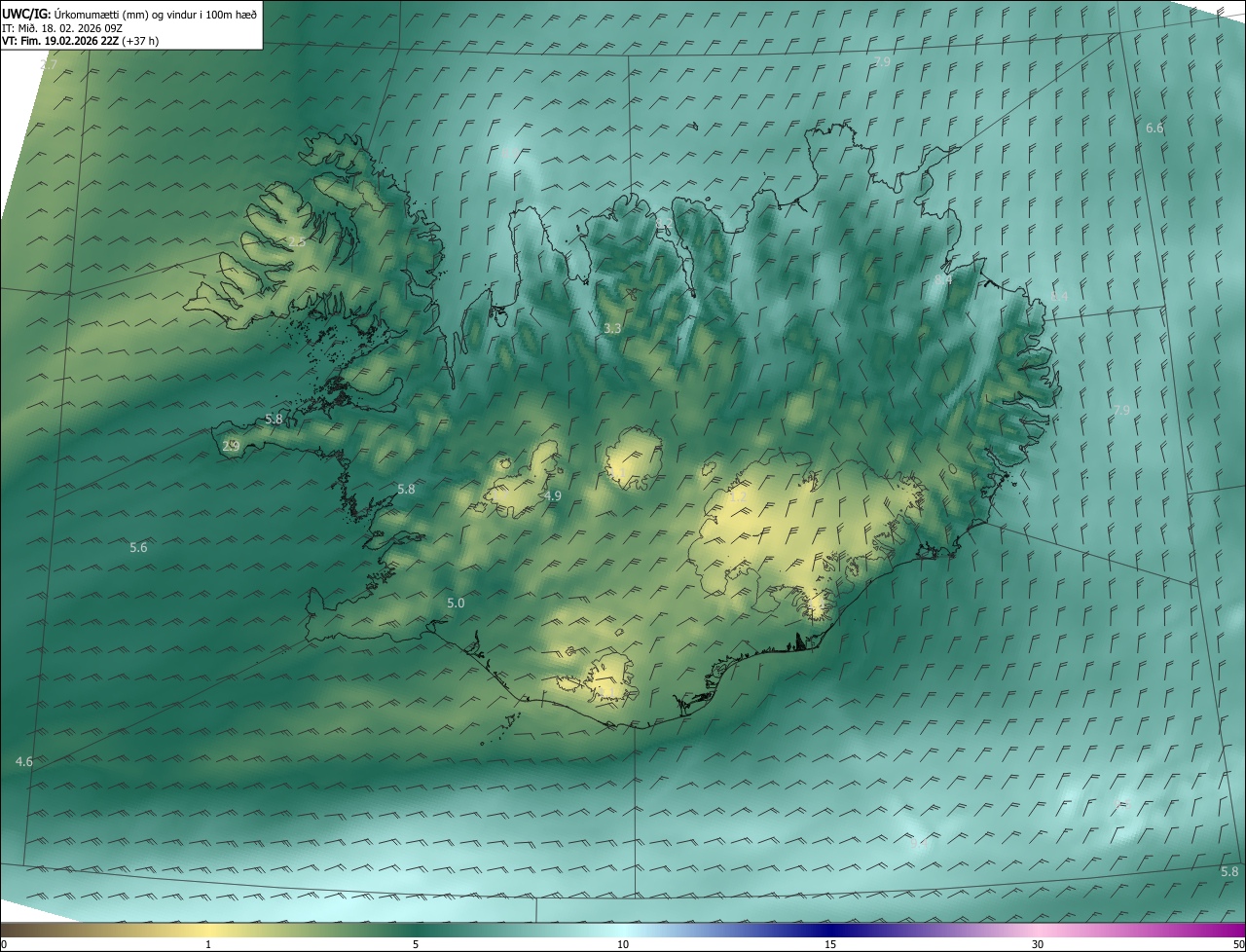Click the 3.3 value label on the map
1246x952 pixels.
coord(612,329)
